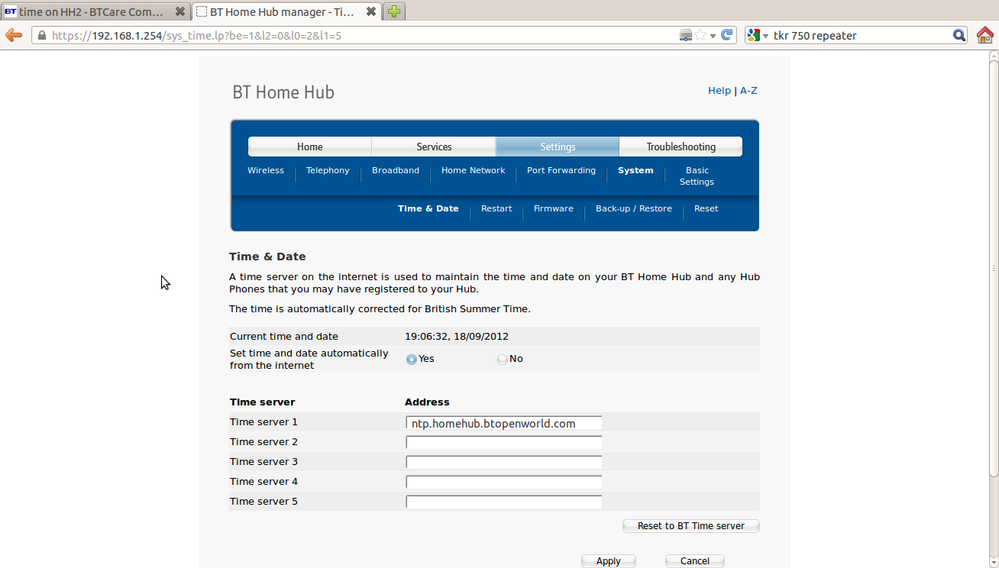Screen dimensions: 999x568
Task: Open the Home tab in hub manager
Action: (x=310, y=146)
